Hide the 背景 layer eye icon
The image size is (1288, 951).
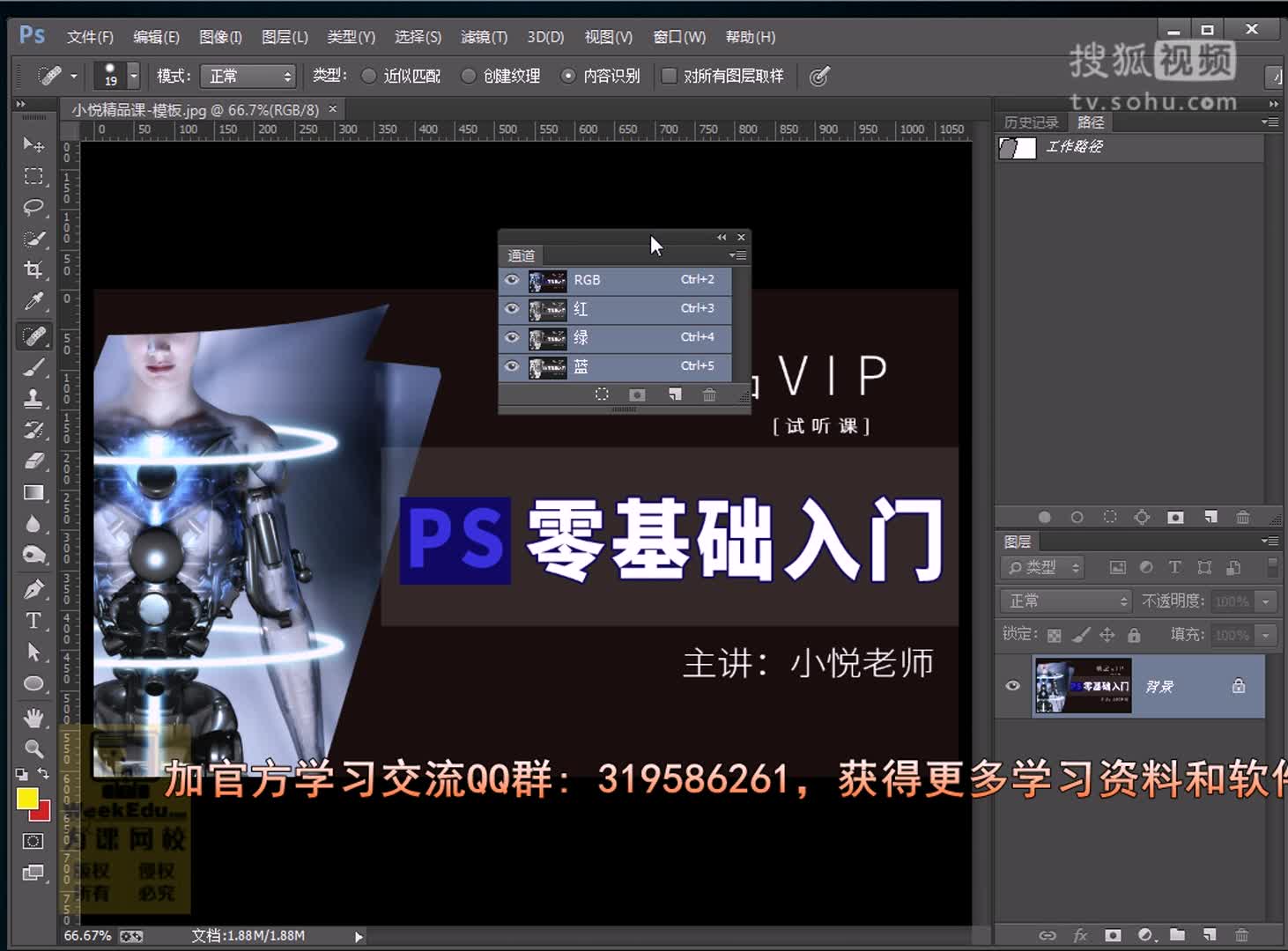pos(1013,685)
